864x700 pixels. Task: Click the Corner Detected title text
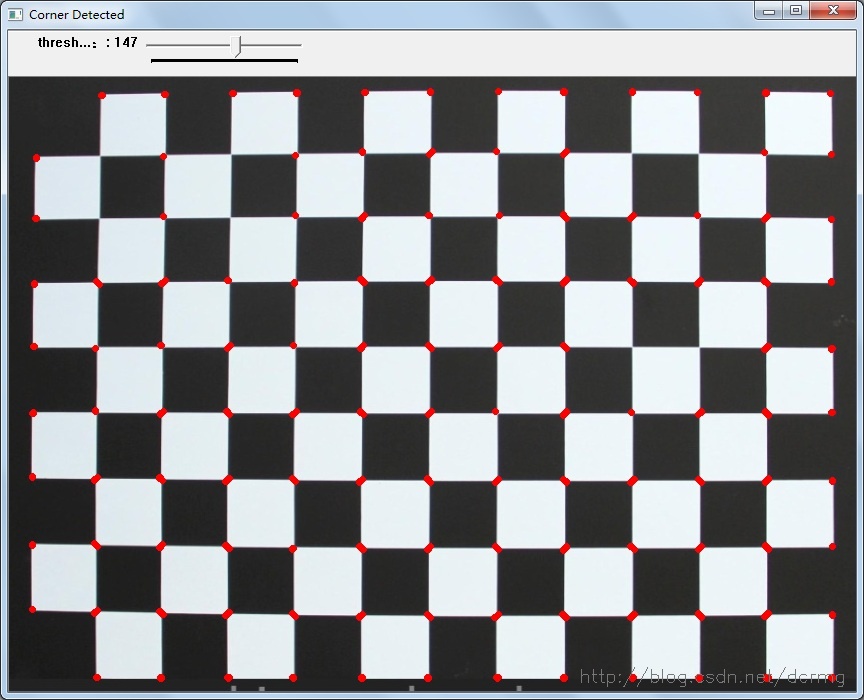[77, 15]
